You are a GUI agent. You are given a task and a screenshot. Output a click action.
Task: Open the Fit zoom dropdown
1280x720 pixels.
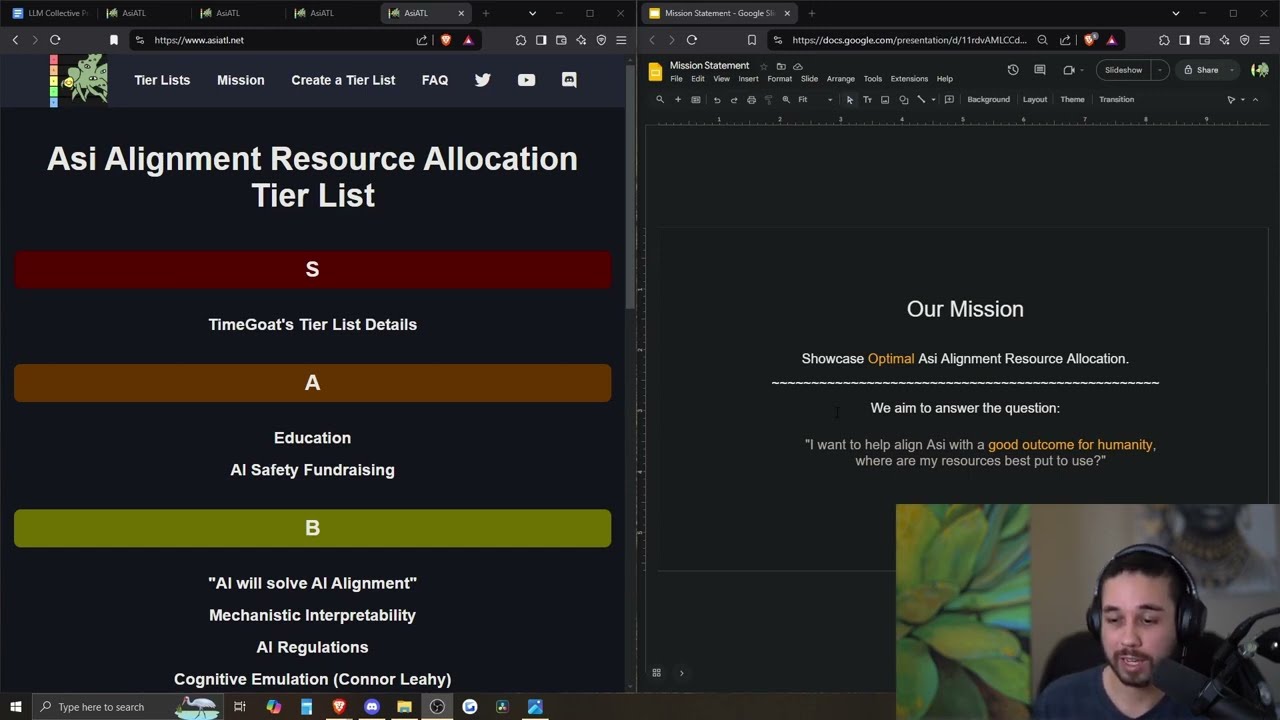815,100
